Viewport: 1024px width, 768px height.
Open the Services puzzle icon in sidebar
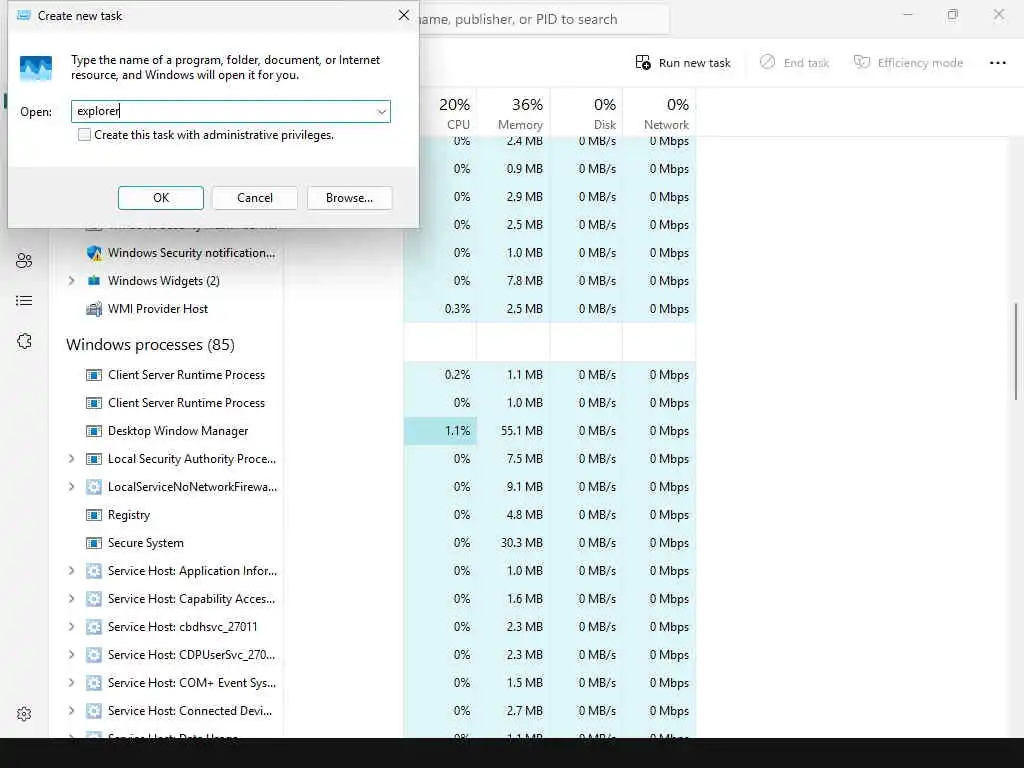pos(24,341)
